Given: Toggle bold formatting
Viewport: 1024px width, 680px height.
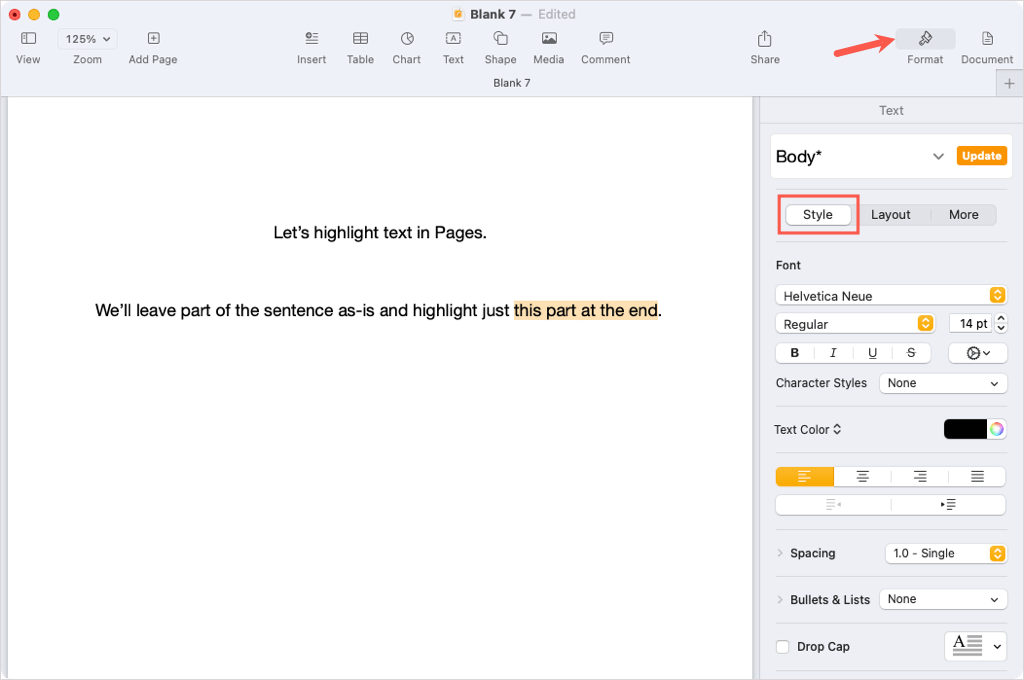Looking at the screenshot, I should (x=794, y=352).
